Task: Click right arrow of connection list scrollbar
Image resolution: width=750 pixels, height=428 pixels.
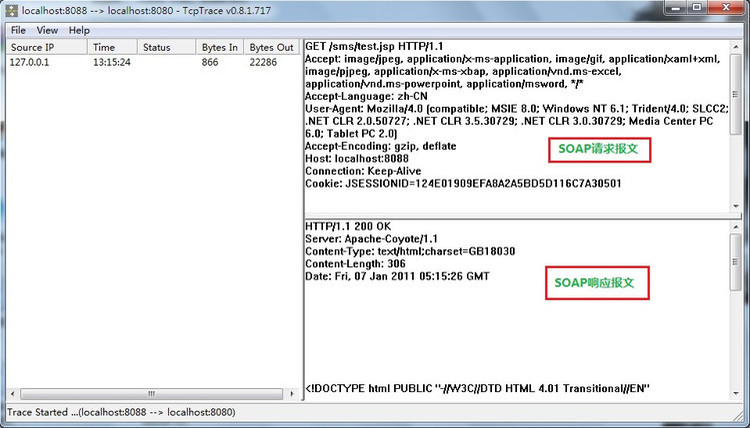Action: [x=292, y=394]
